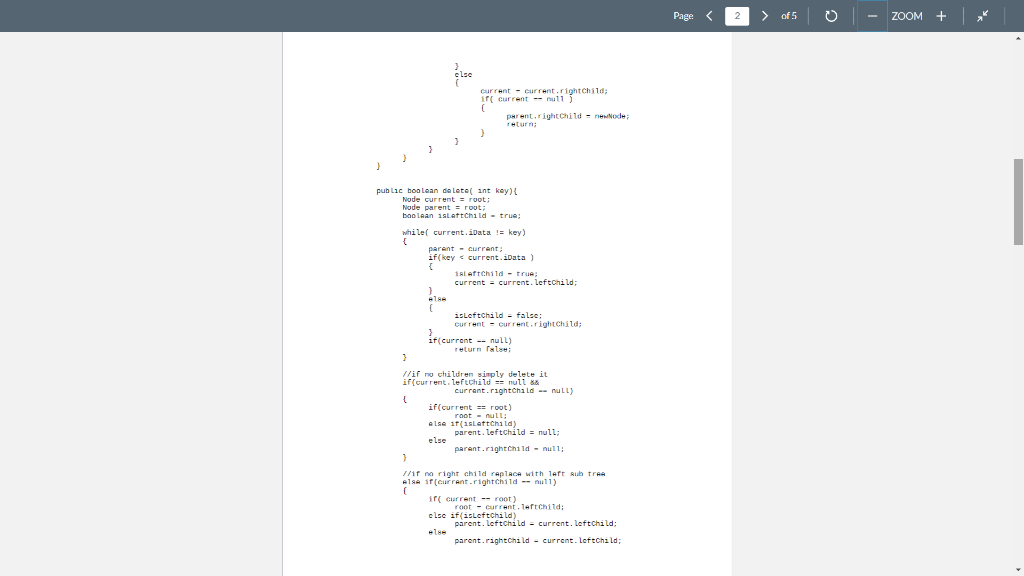The image size is (1024, 576).
Task: Select the page number input box
Action: pyautogui.click(x=737, y=16)
